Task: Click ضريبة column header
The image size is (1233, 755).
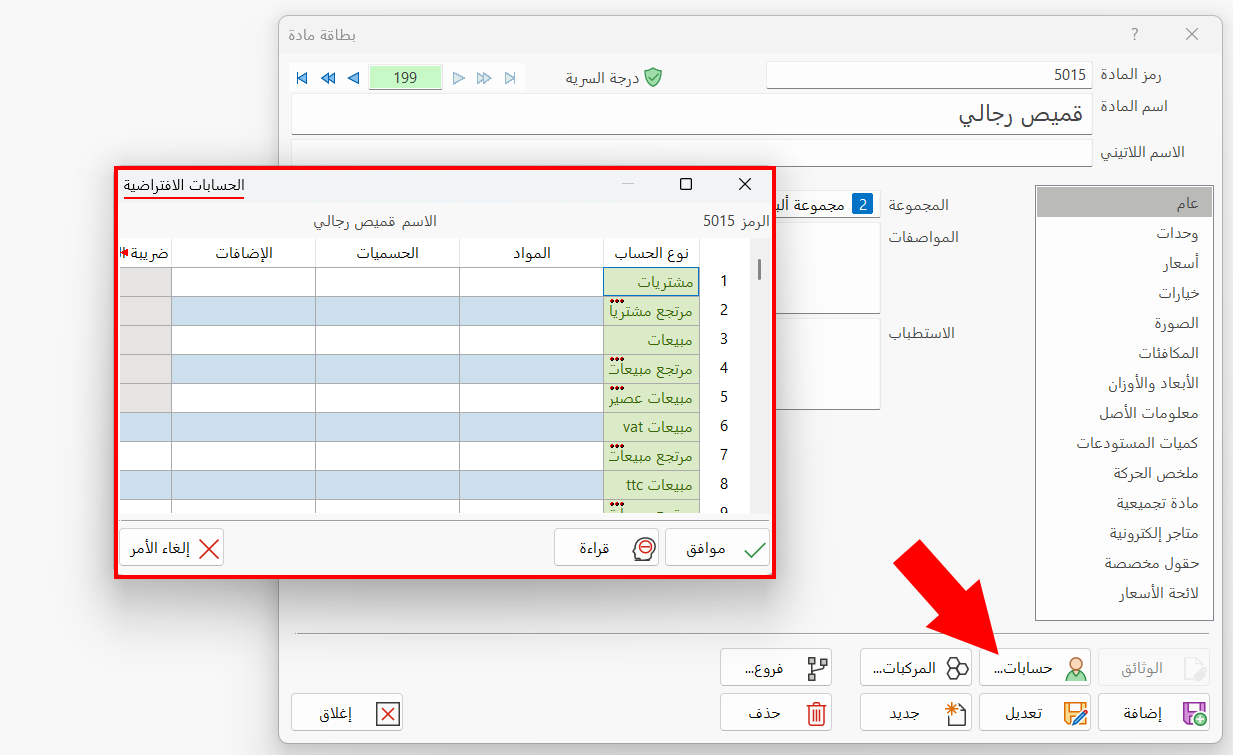Action: point(146,254)
